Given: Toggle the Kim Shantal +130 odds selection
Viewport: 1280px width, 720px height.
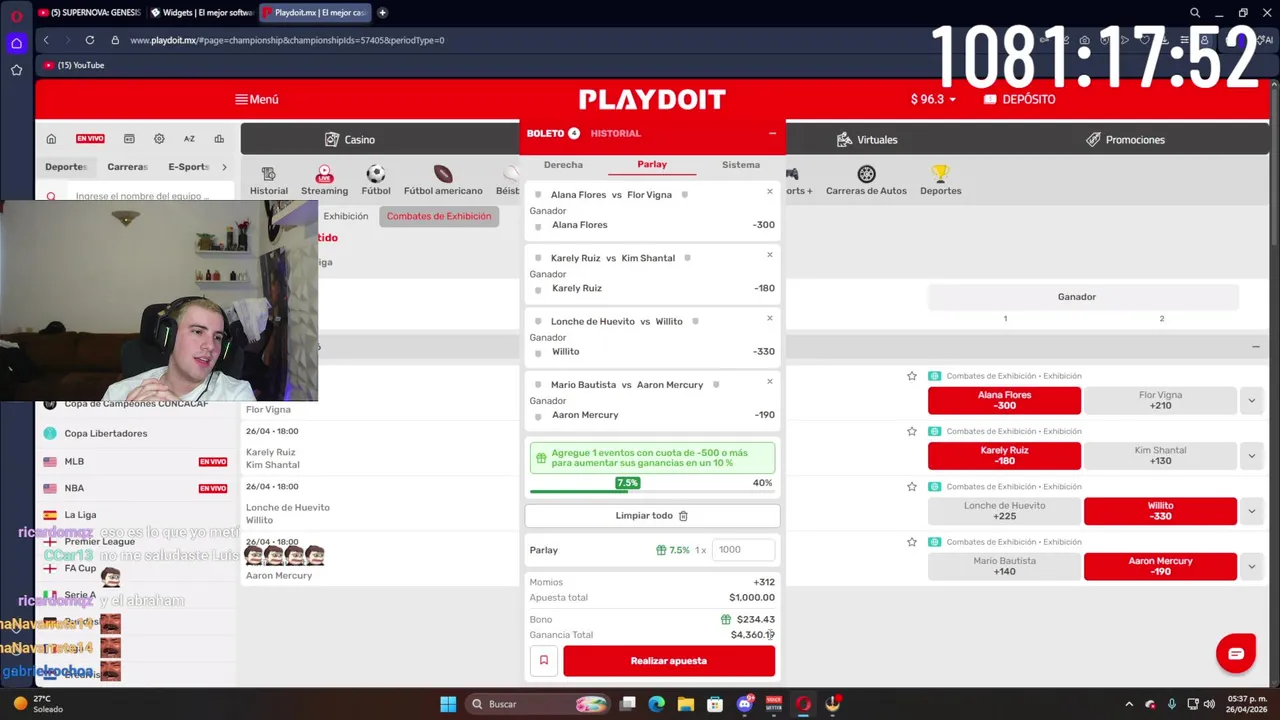Looking at the screenshot, I should click(1160, 455).
